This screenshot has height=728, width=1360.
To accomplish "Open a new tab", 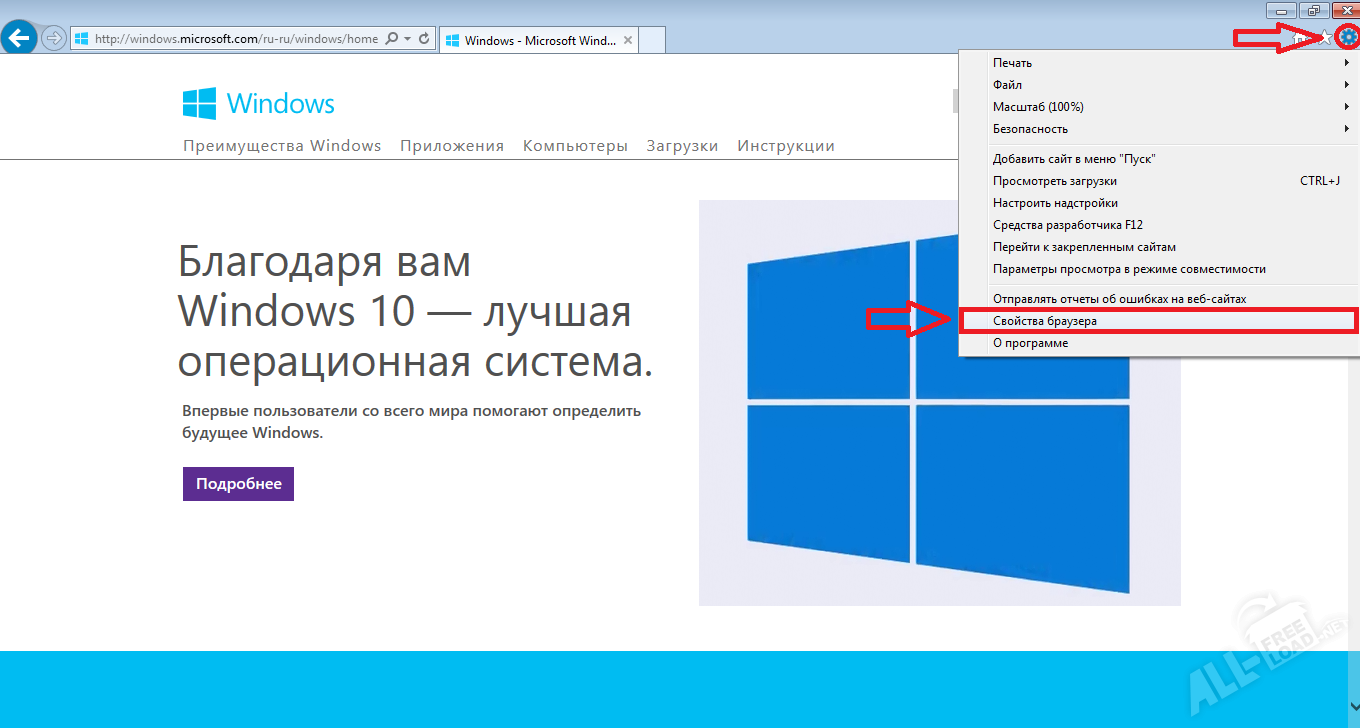I will [x=651, y=40].
